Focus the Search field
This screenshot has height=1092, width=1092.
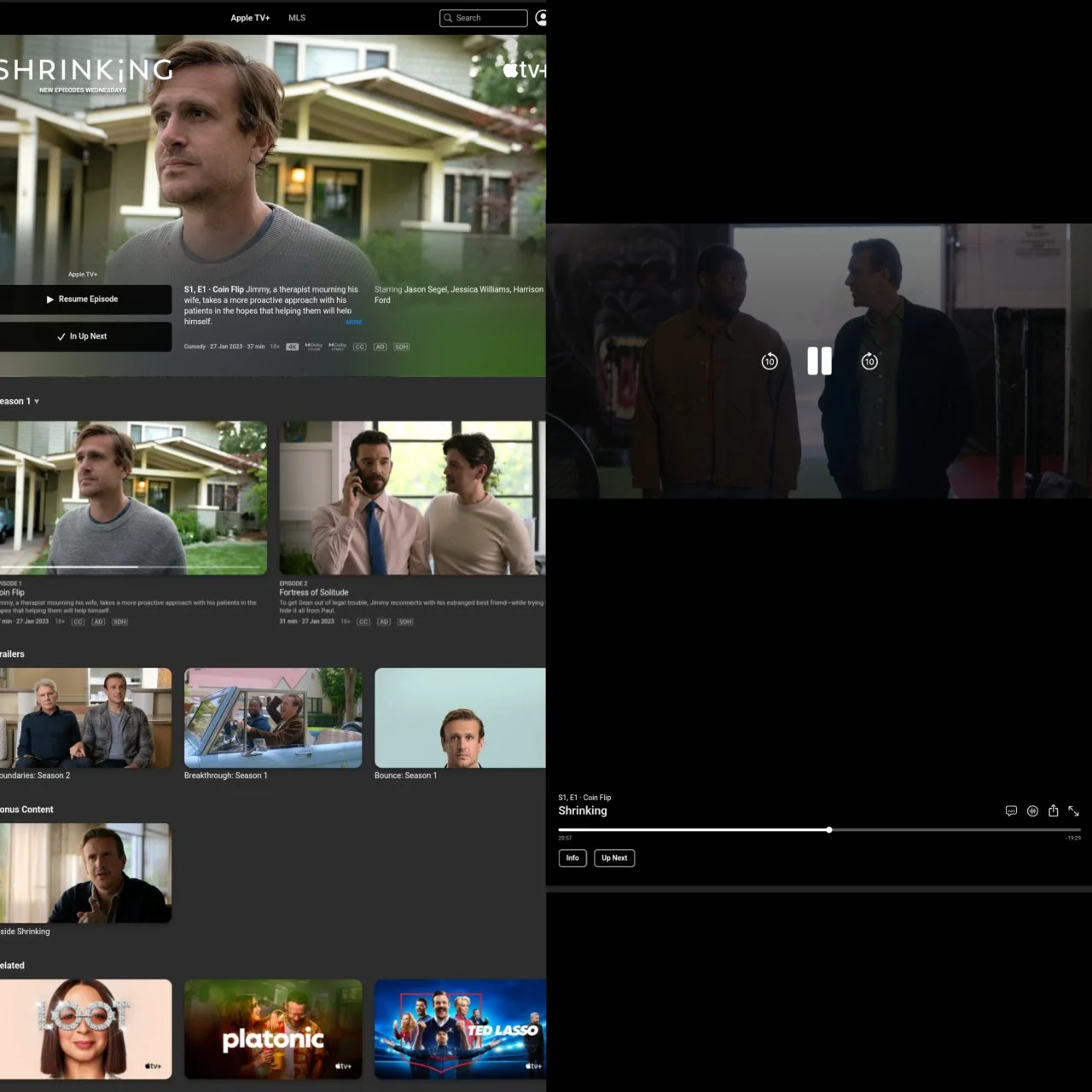click(x=484, y=18)
